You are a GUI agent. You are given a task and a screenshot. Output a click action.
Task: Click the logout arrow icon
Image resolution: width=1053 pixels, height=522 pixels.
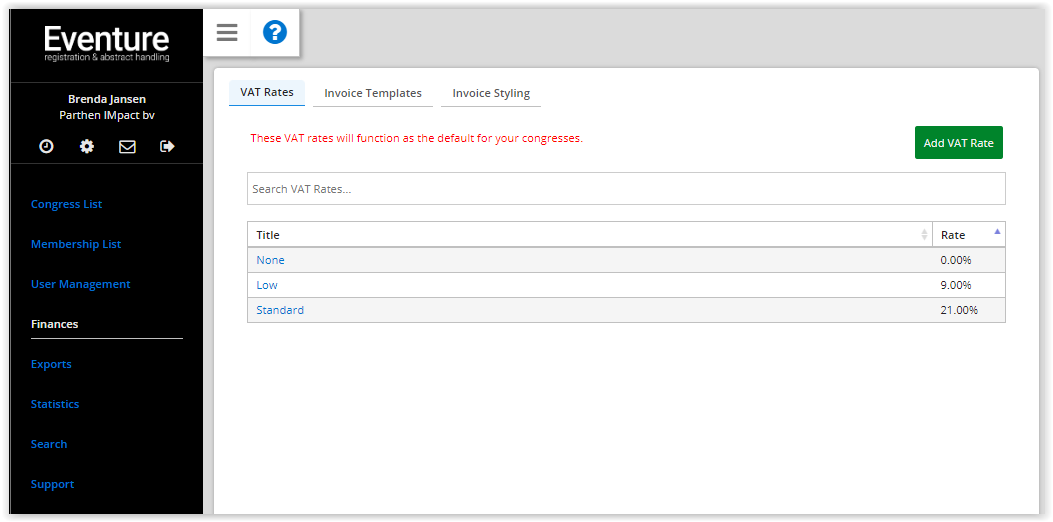tap(167, 146)
